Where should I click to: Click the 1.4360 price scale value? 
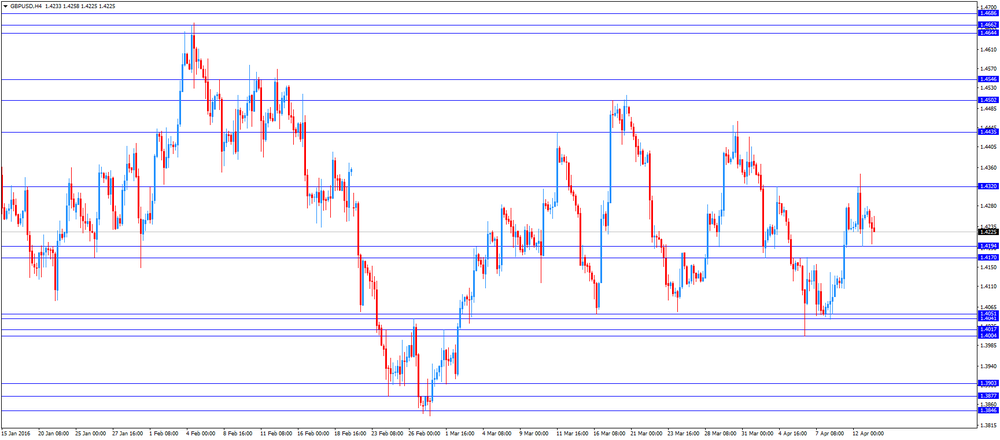coord(987,167)
